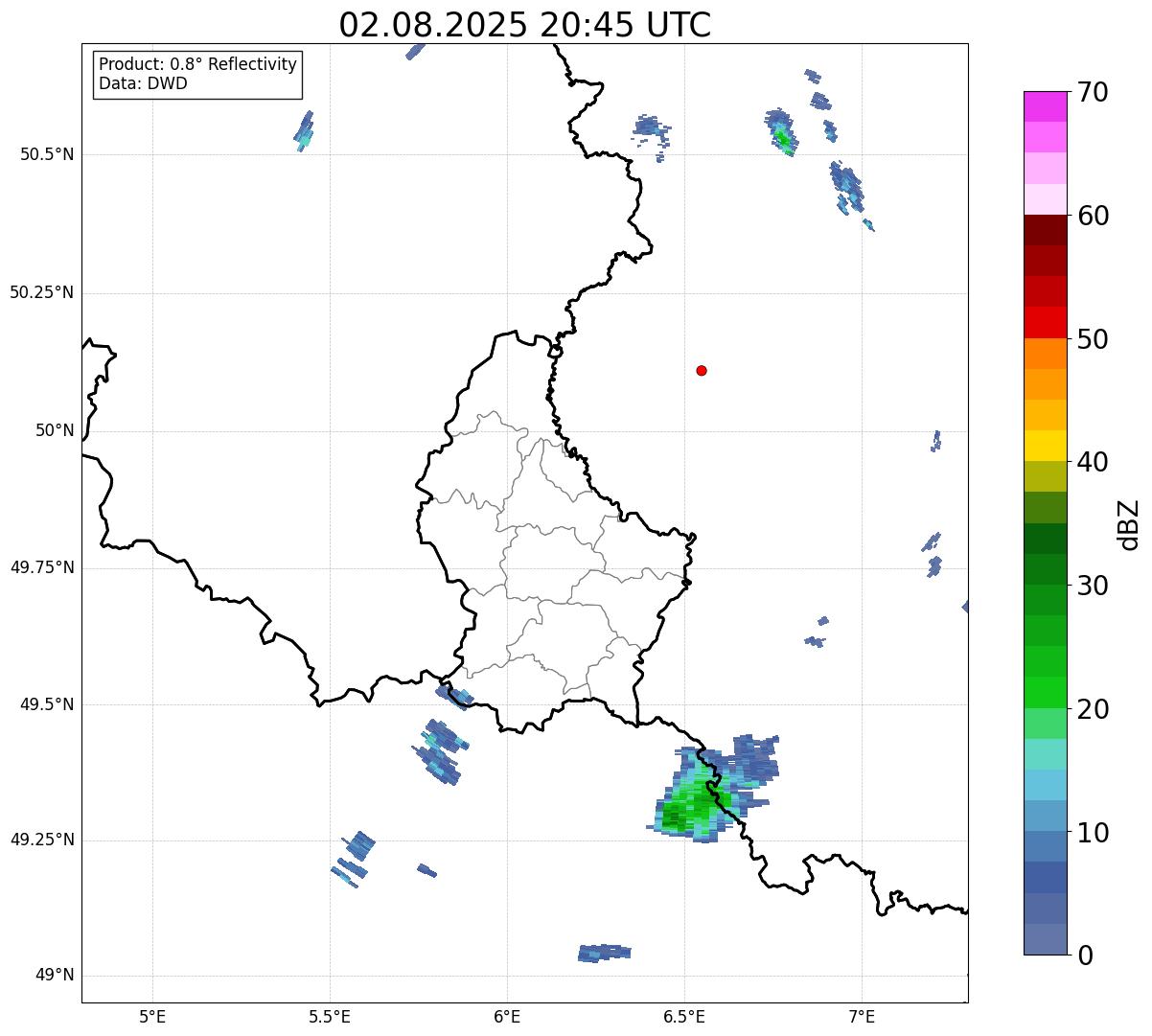Click the colorbar 60 tick label
Image resolution: width=1152 pixels, height=1036 pixels.
1093,216
